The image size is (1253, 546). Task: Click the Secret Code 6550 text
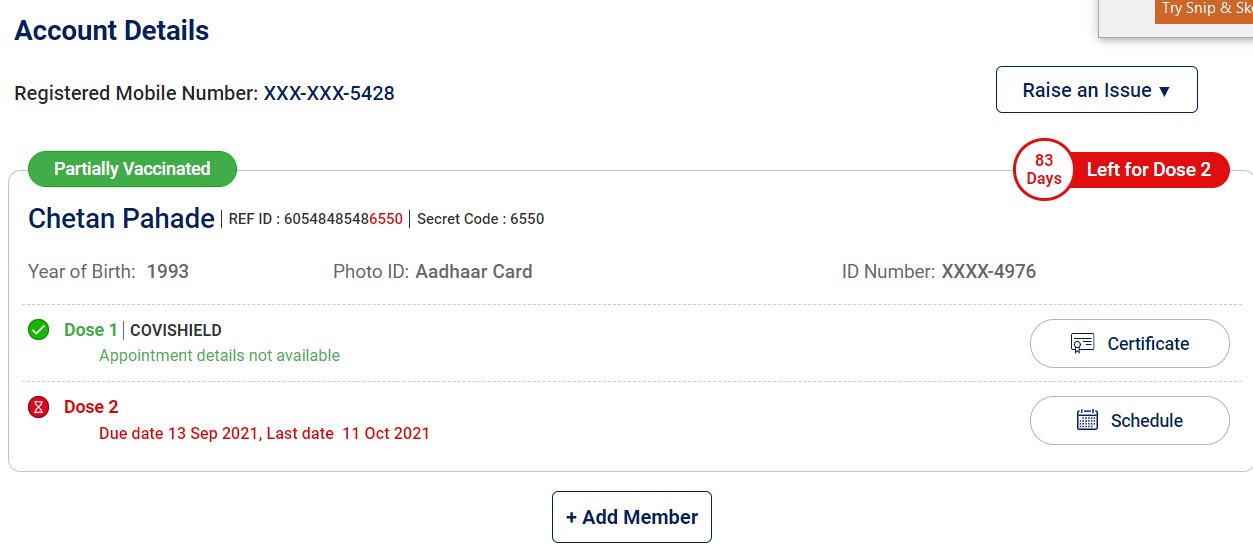coord(480,219)
